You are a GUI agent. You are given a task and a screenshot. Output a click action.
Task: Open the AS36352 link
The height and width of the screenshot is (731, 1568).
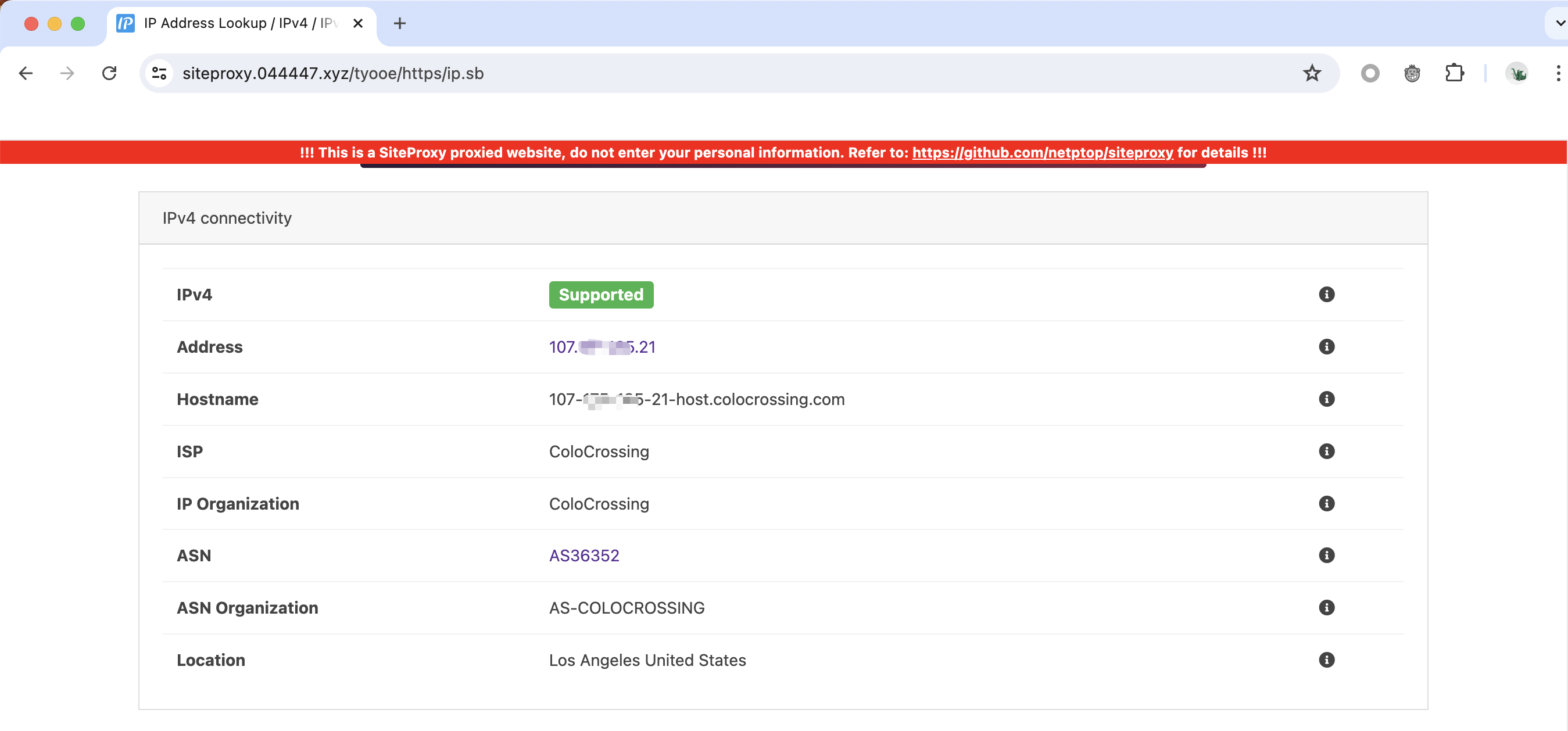coord(583,554)
